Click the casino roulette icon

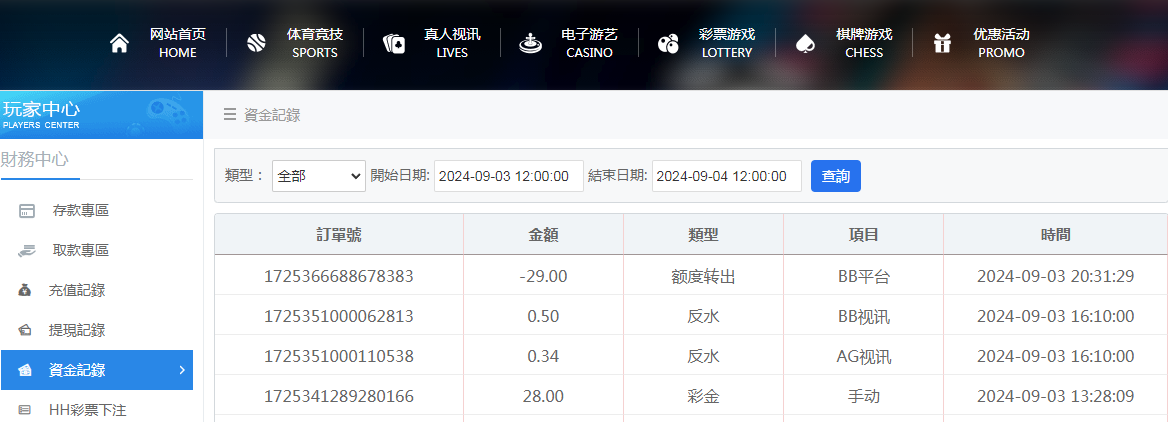(530, 43)
